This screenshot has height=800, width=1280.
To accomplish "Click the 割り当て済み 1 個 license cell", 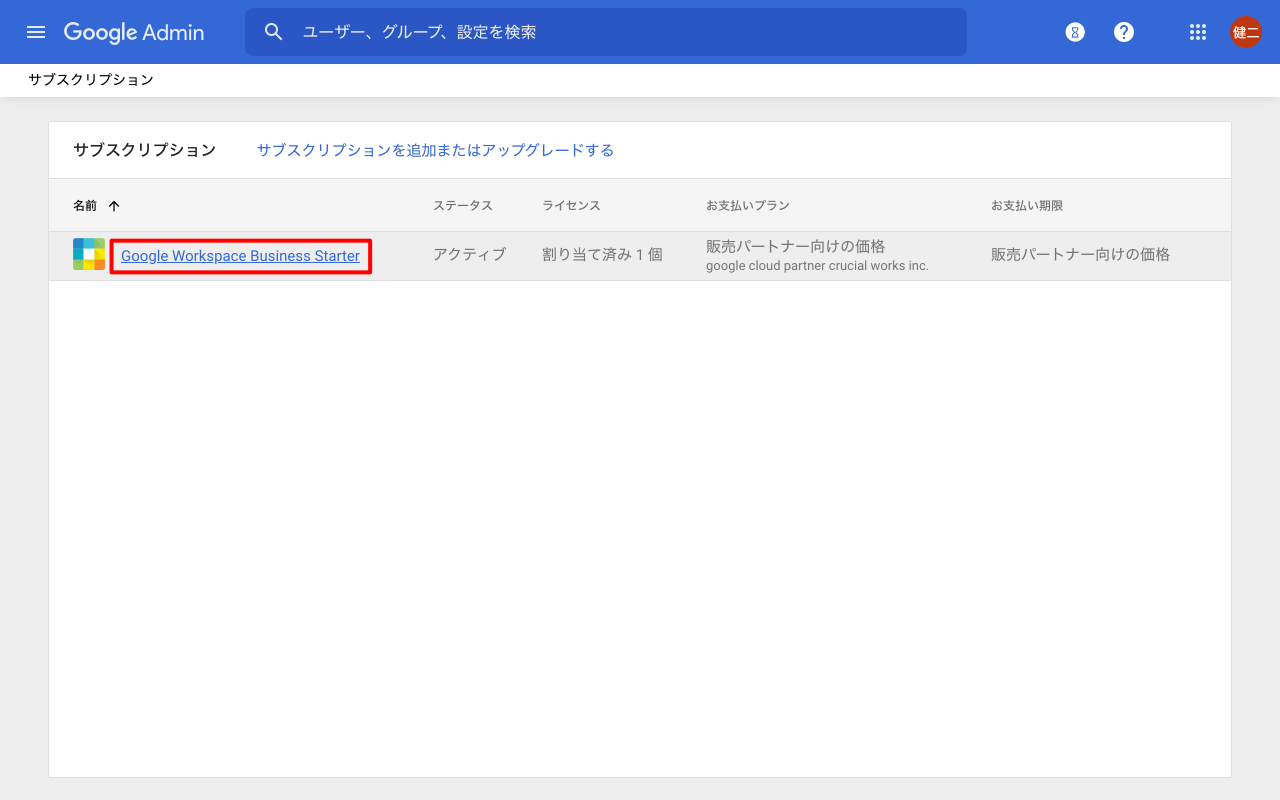I will [603, 255].
